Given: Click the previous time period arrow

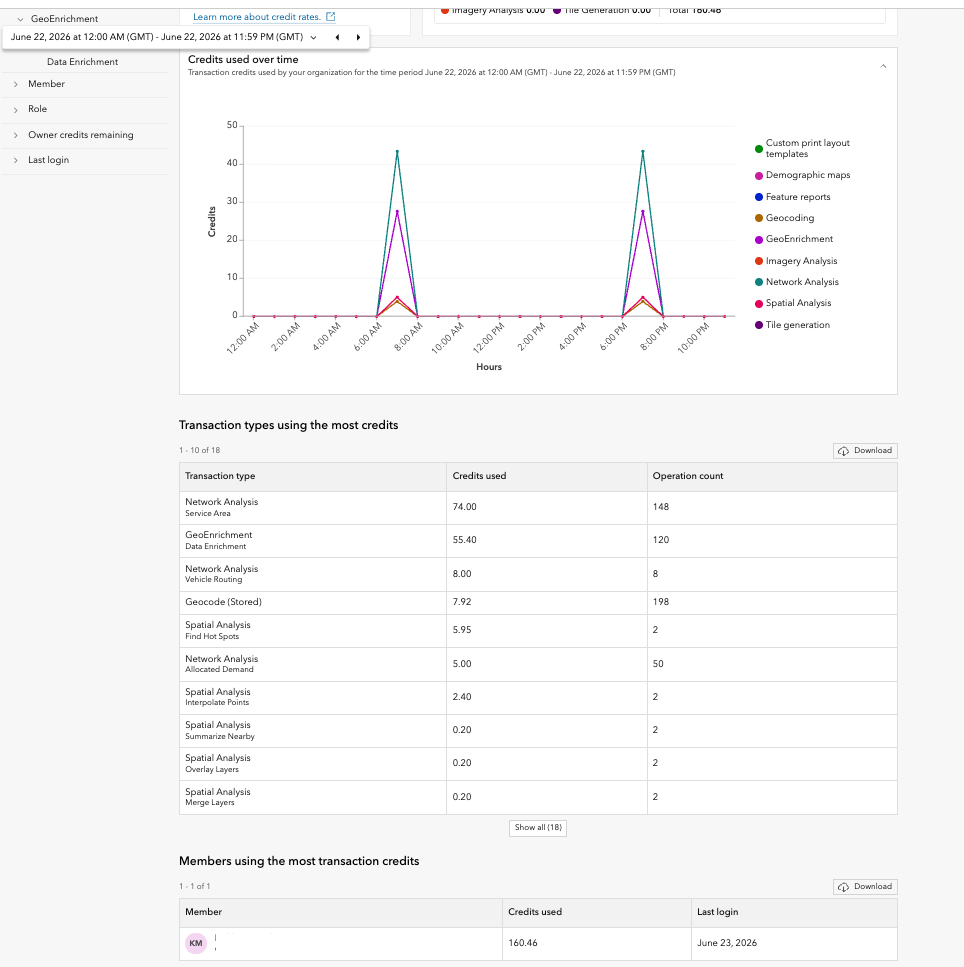Looking at the screenshot, I should (x=337, y=37).
